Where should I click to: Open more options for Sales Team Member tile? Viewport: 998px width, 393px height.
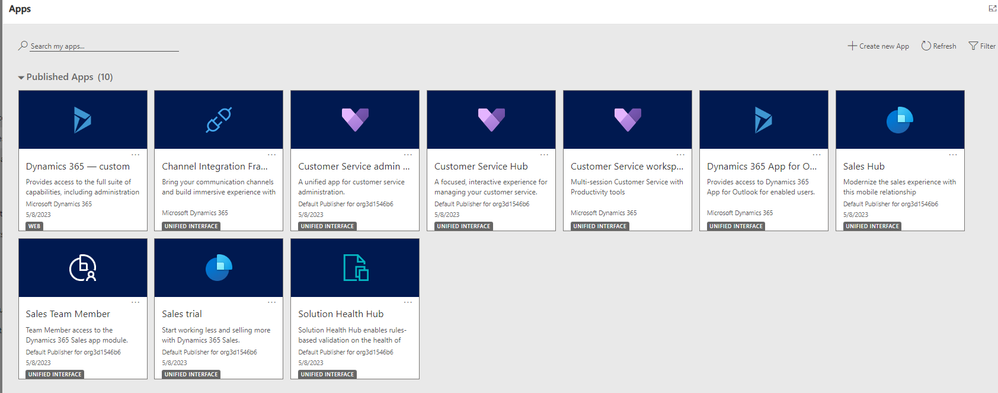[136, 302]
